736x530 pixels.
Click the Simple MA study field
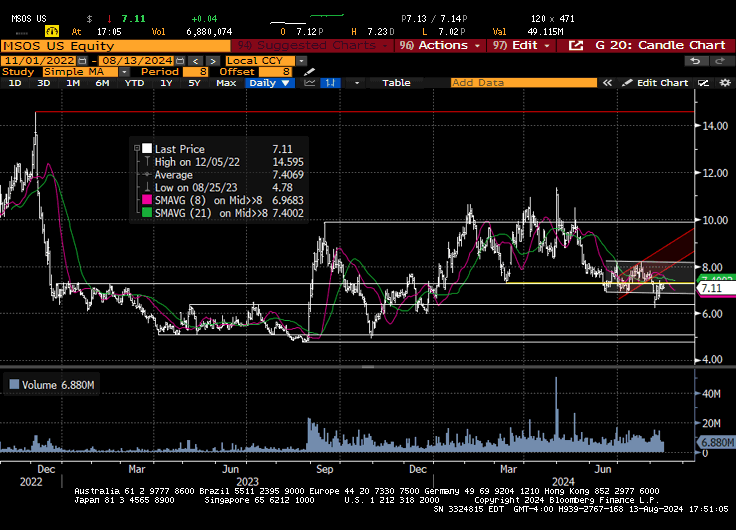tap(80, 72)
